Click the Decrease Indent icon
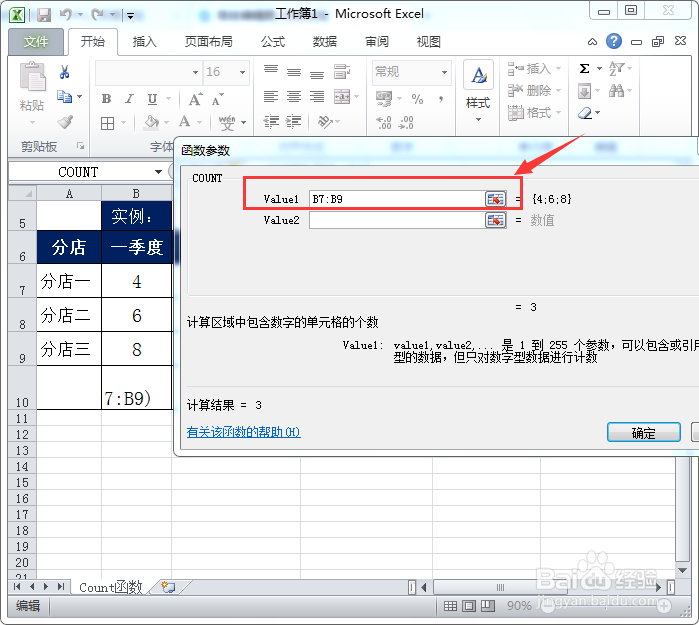 tap(271, 121)
